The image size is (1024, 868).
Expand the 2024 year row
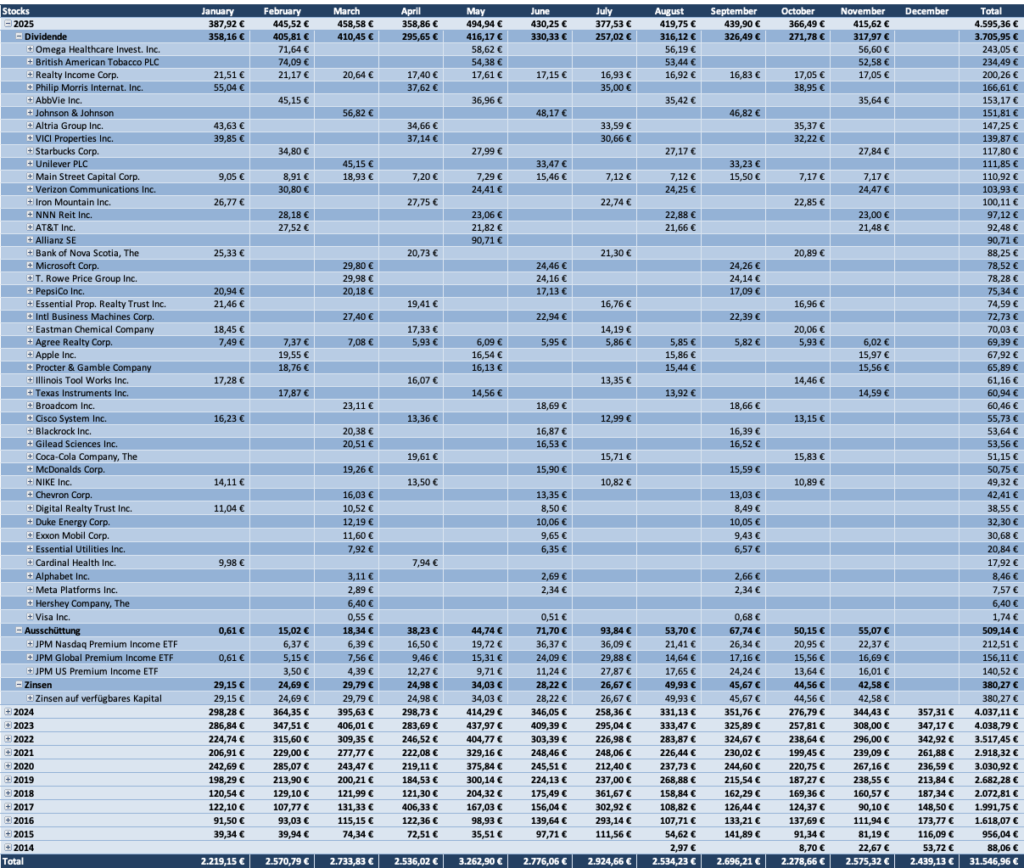tap(7, 711)
